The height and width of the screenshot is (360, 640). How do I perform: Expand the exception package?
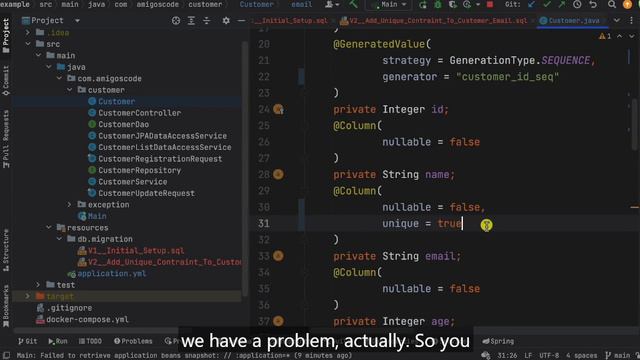[x=70, y=204]
